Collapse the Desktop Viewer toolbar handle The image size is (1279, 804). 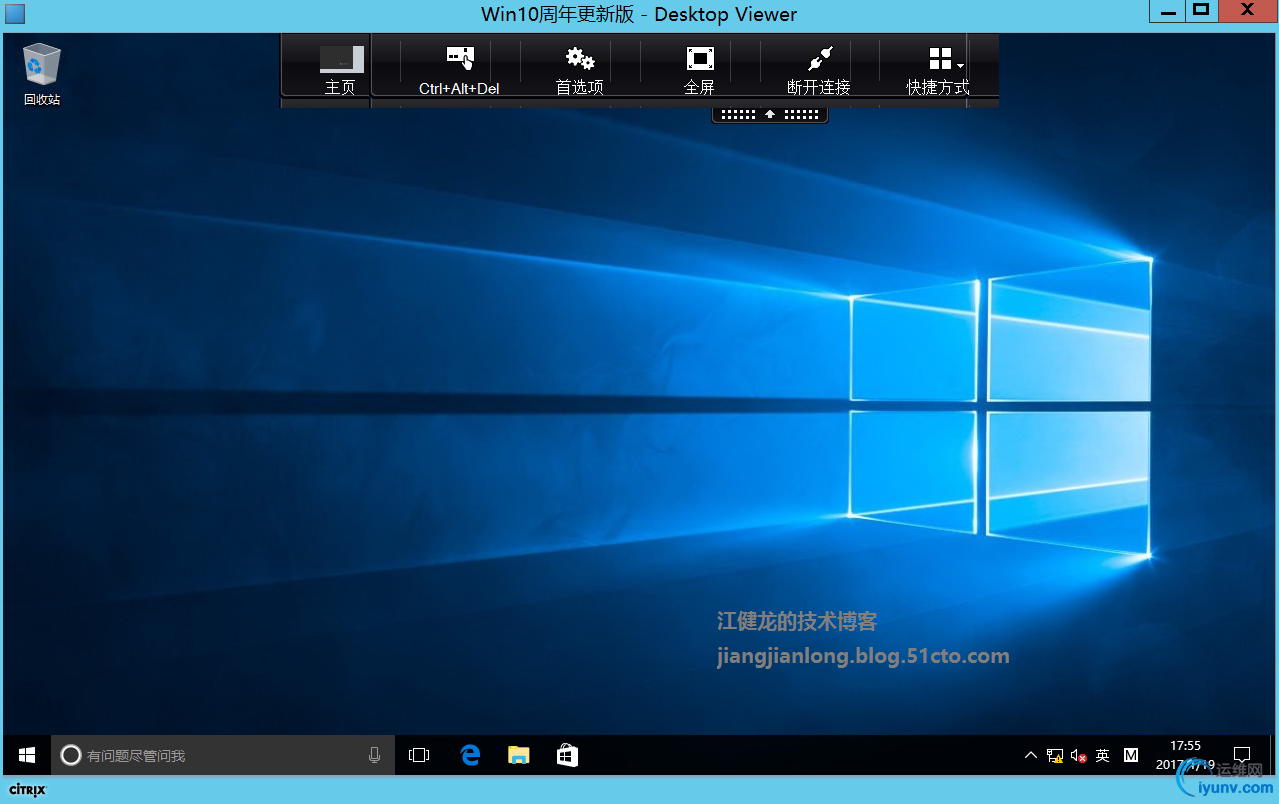[770, 114]
